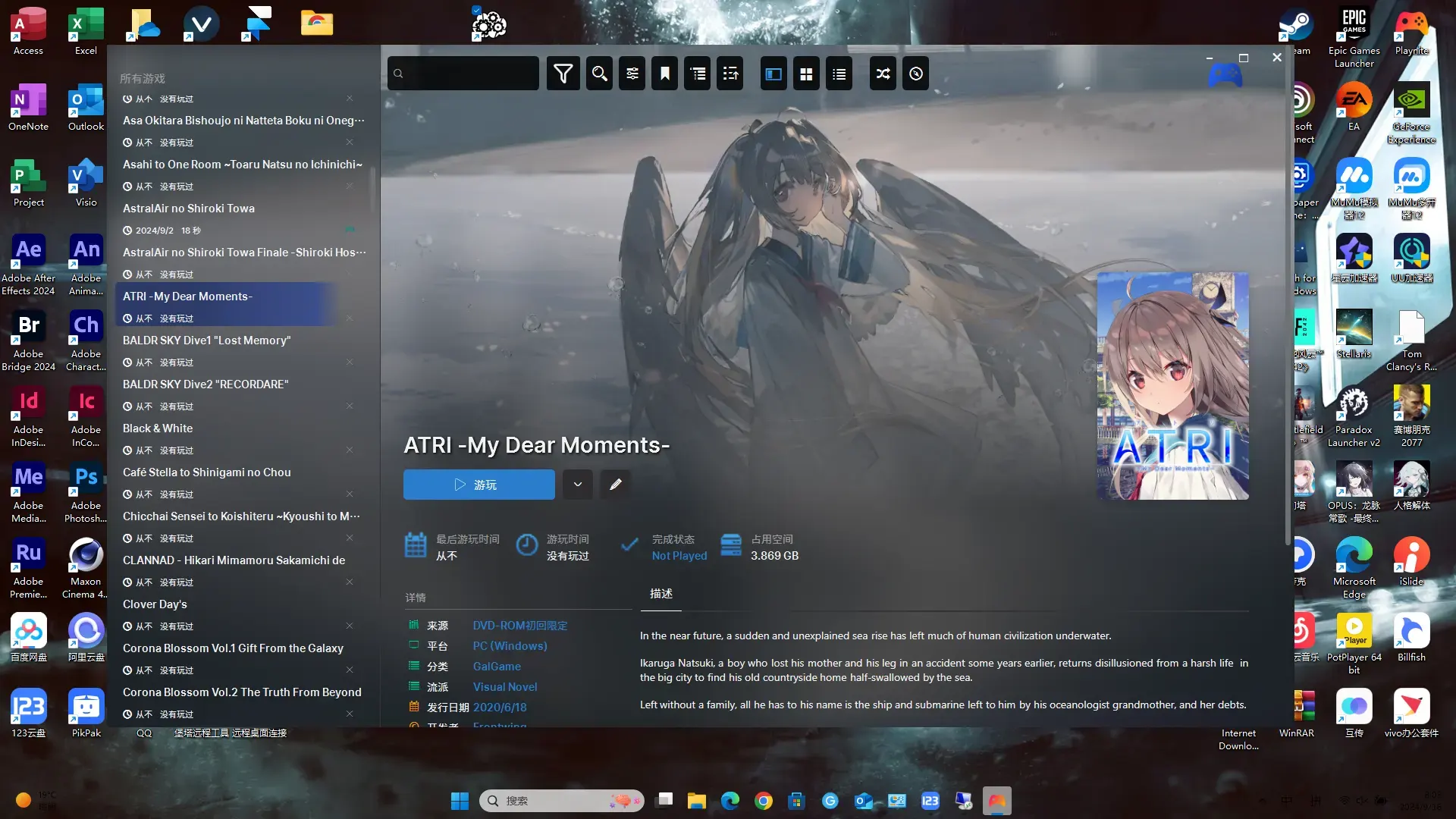The image size is (1456, 819).
Task: Click the game list scrollbar thumb
Action: [372, 190]
